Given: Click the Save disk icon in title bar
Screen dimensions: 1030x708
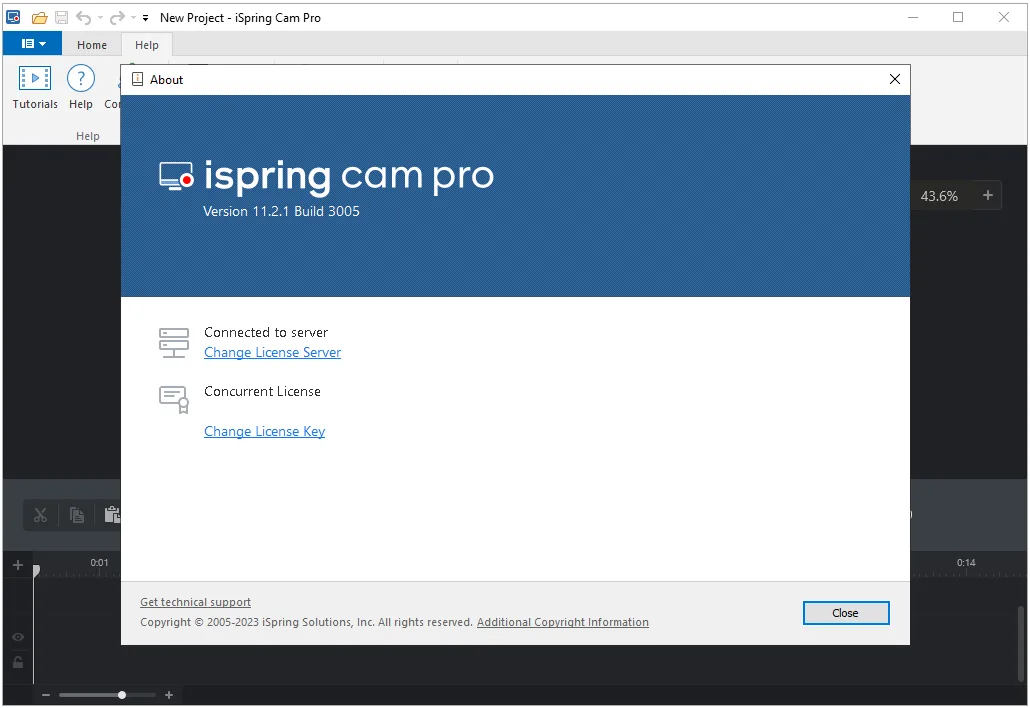Looking at the screenshot, I should tap(61, 18).
